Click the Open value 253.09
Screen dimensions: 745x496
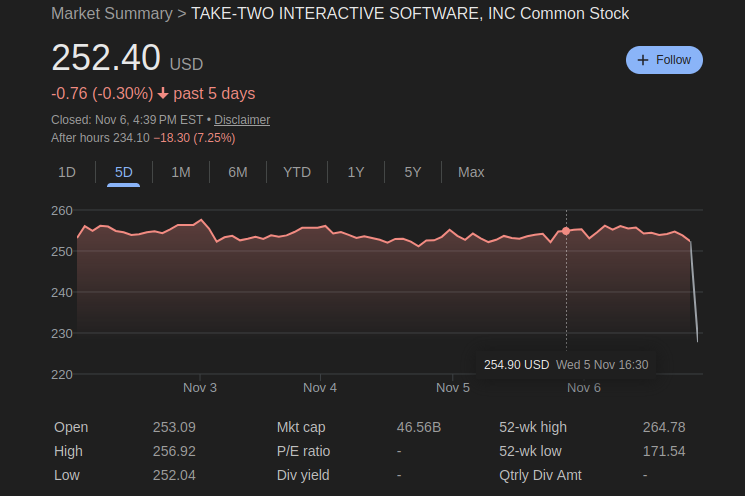pyautogui.click(x=174, y=427)
